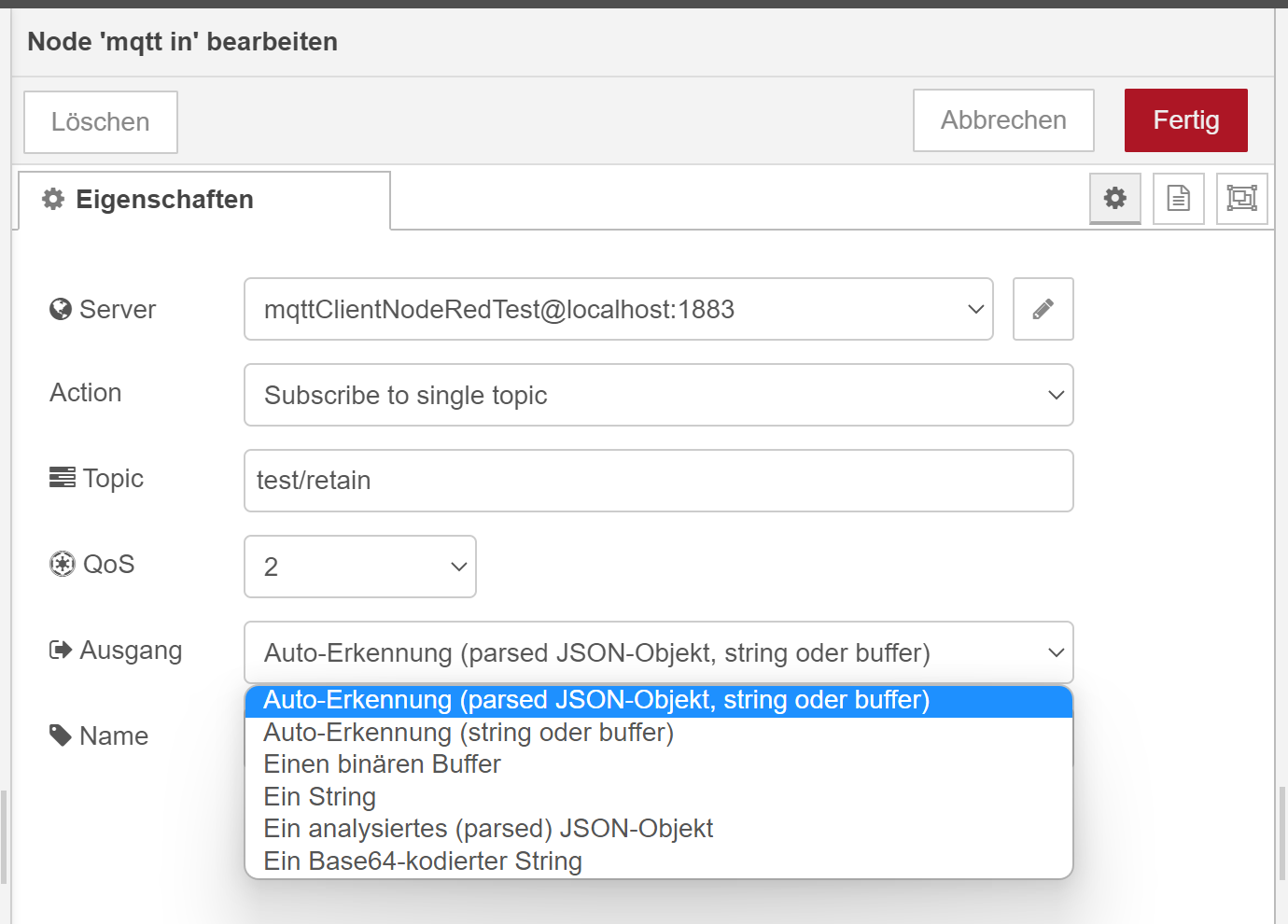Select 'Auto-Erkennung (string oder buffer)' option
The image size is (1288, 924).
[x=469, y=733]
